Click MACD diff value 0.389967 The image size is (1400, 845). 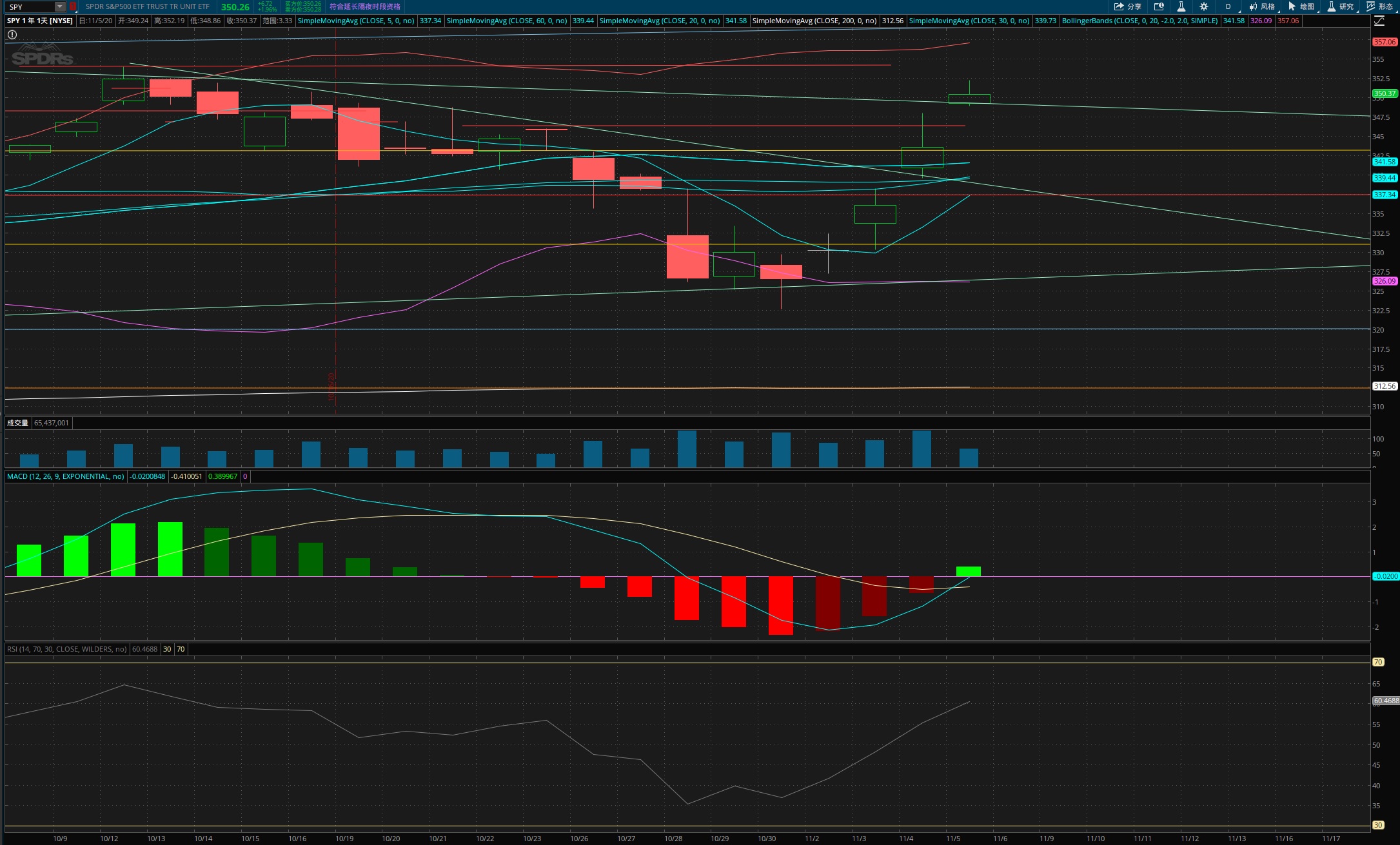[x=222, y=476]
